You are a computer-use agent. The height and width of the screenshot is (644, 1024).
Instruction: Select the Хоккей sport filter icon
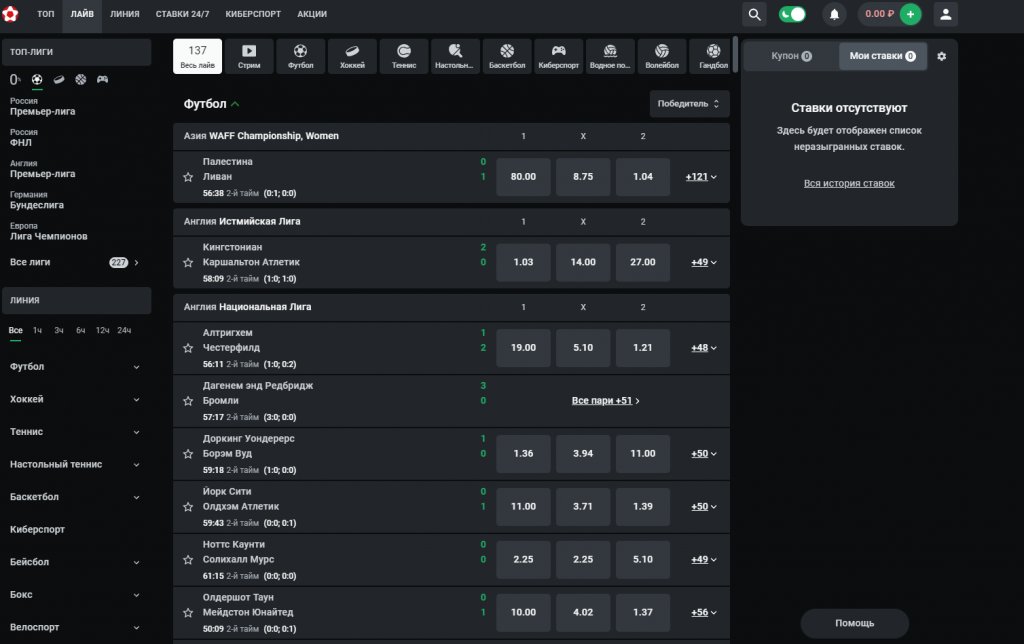352,56
